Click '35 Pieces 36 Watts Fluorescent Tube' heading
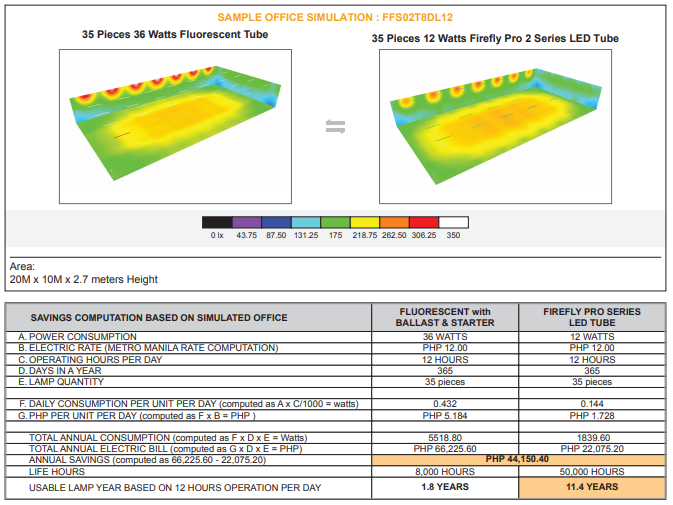The width and height of the screenshot is (673, 505). [175, 34]
